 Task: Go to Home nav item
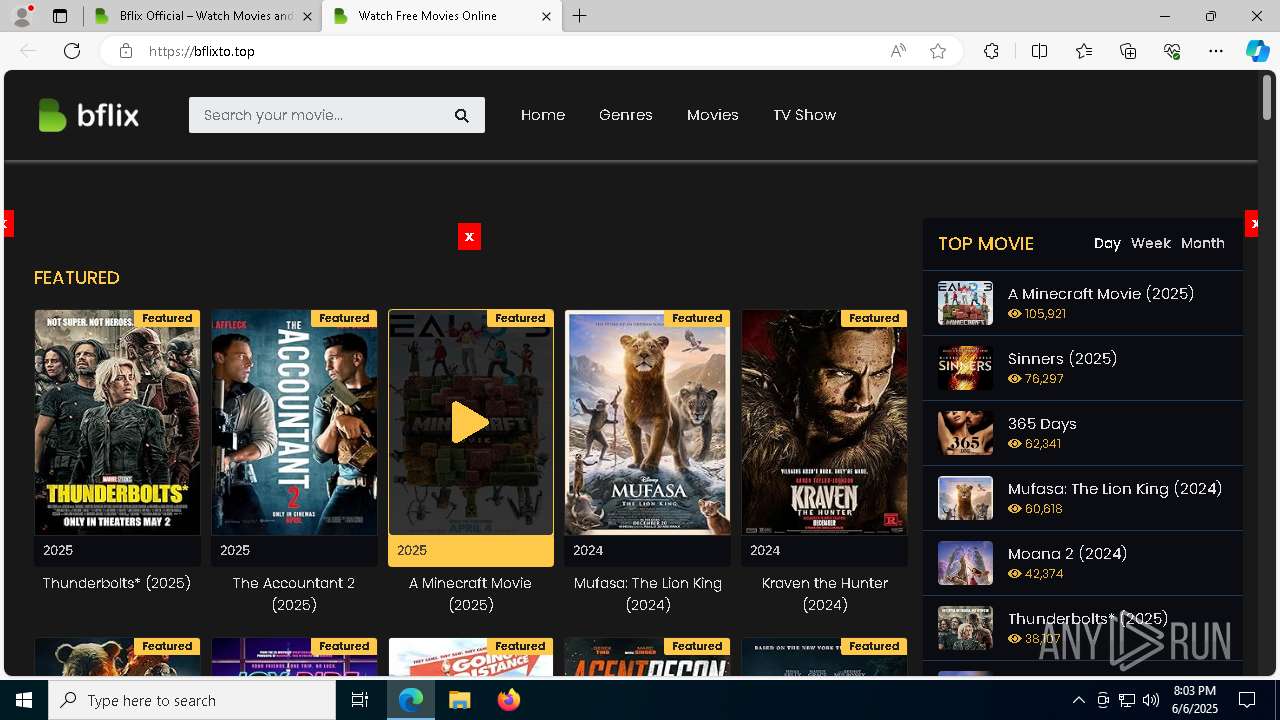pyautogui.click(x=543, y=115)
